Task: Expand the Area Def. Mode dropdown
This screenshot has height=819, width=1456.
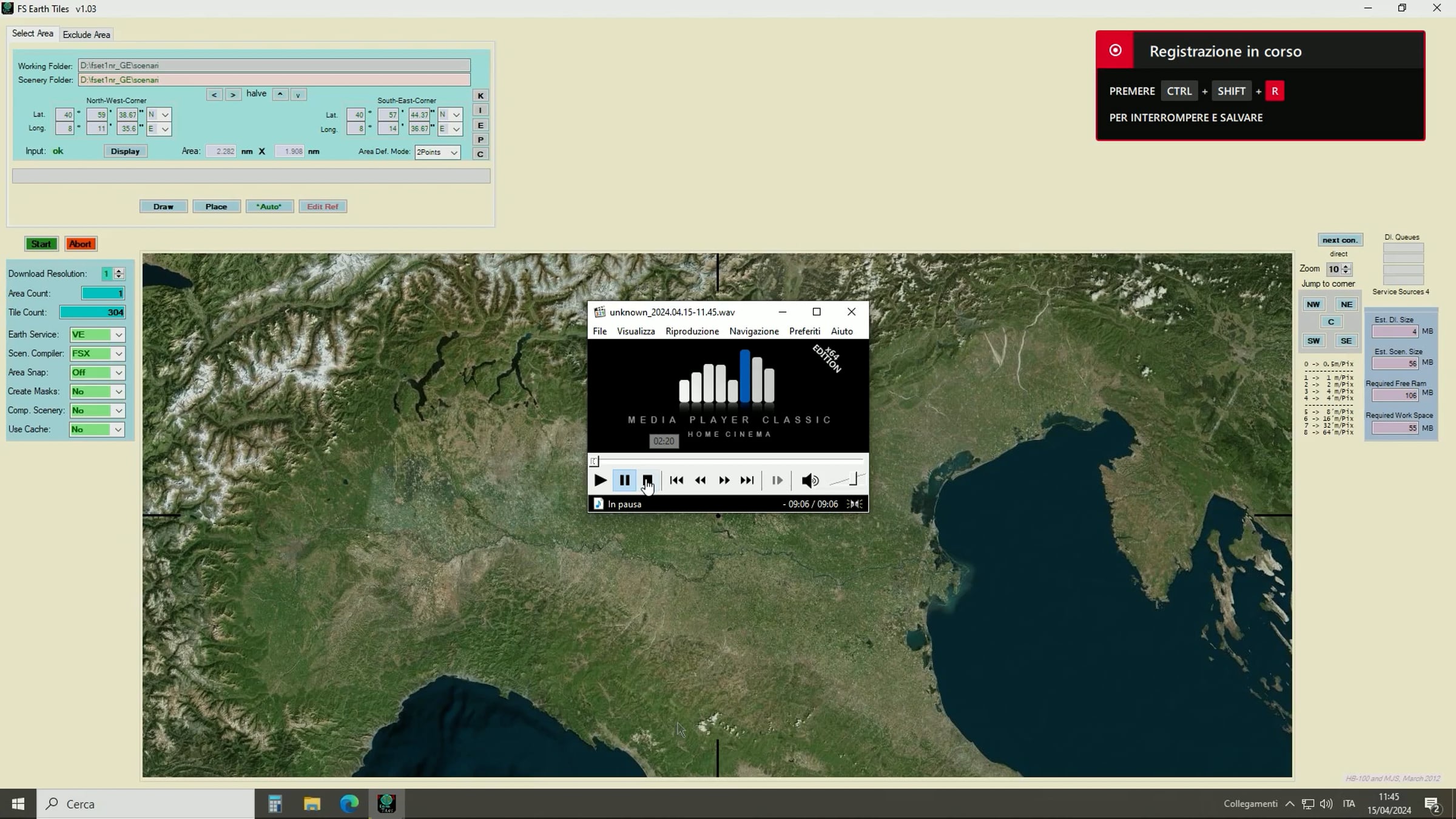Action: click(453, 152)
